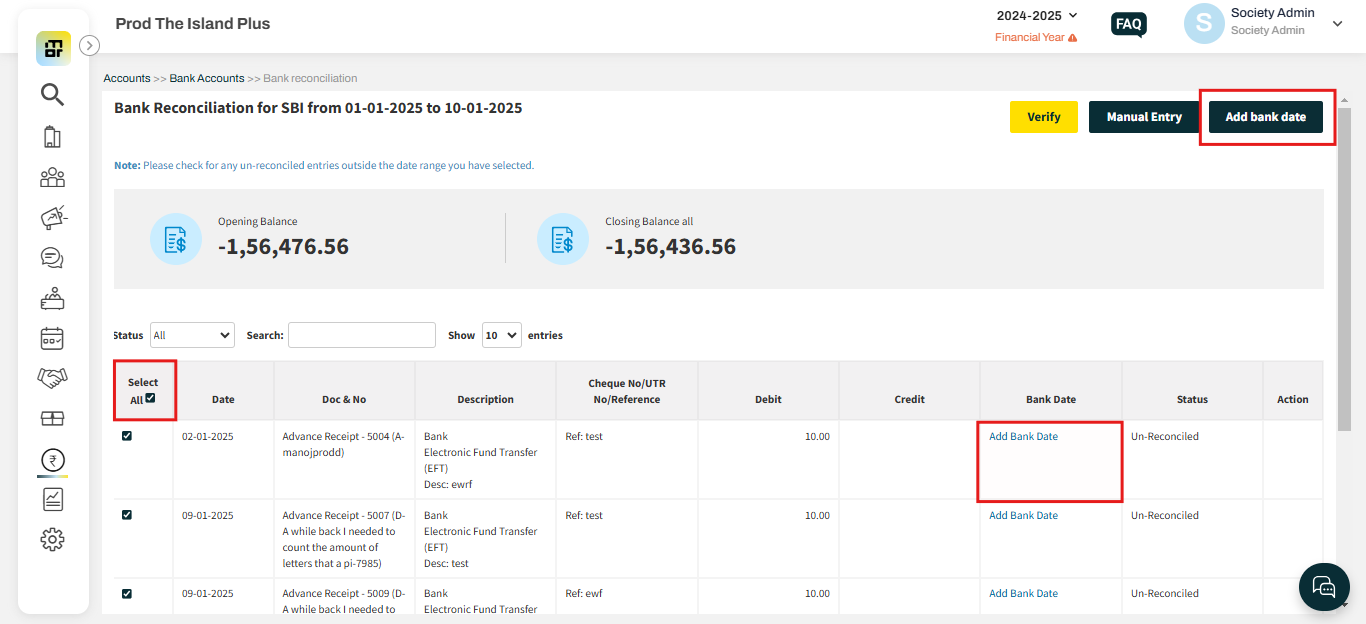Open the rupee accounts icon in sidebar

pos(52,460)
